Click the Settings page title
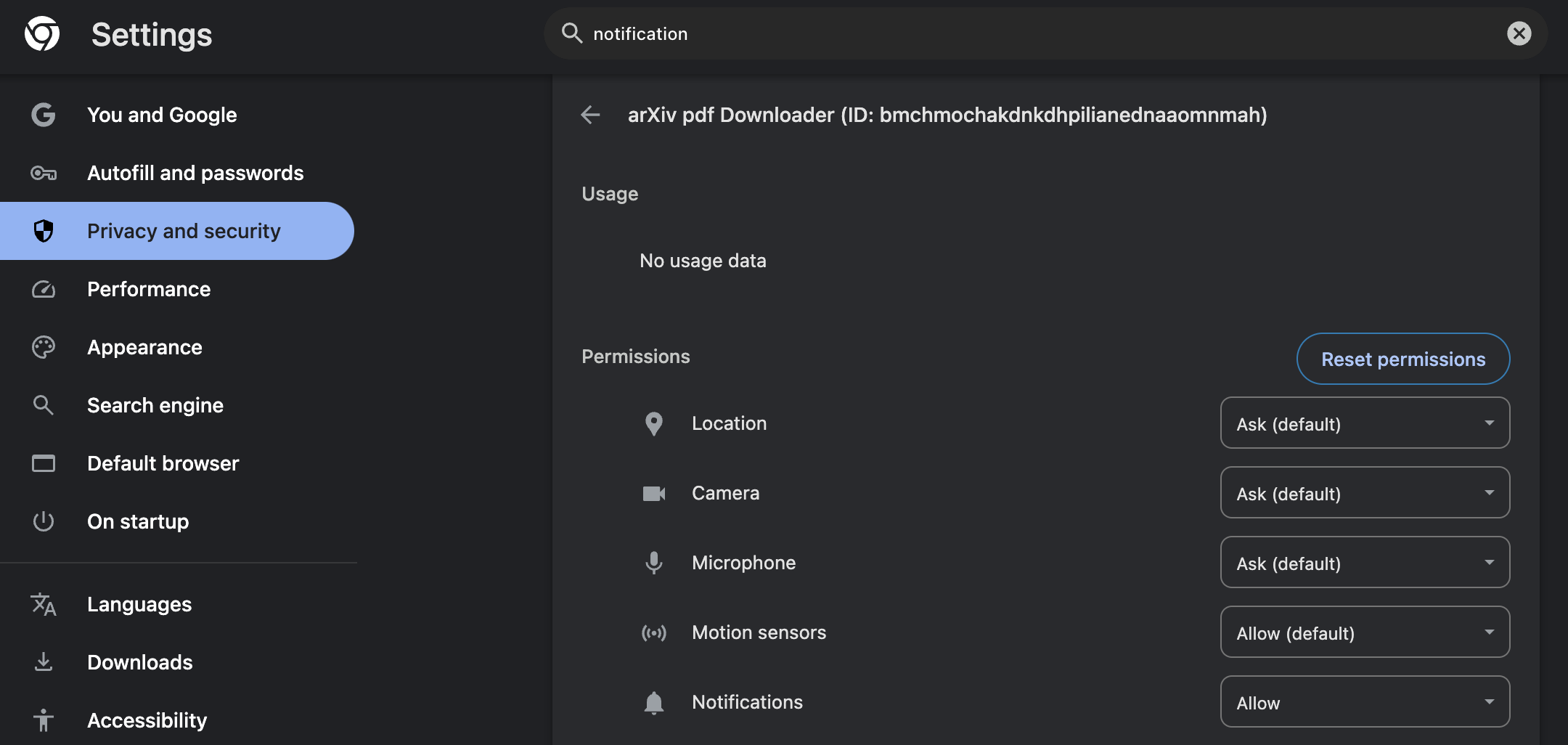This screenshot has height=745, width=1568. 152,35
